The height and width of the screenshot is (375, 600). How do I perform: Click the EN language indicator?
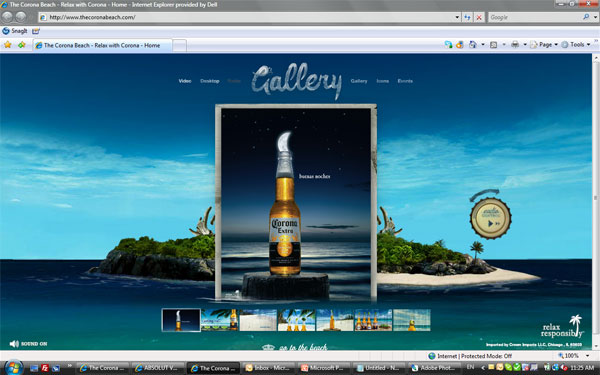click(470, 367)
